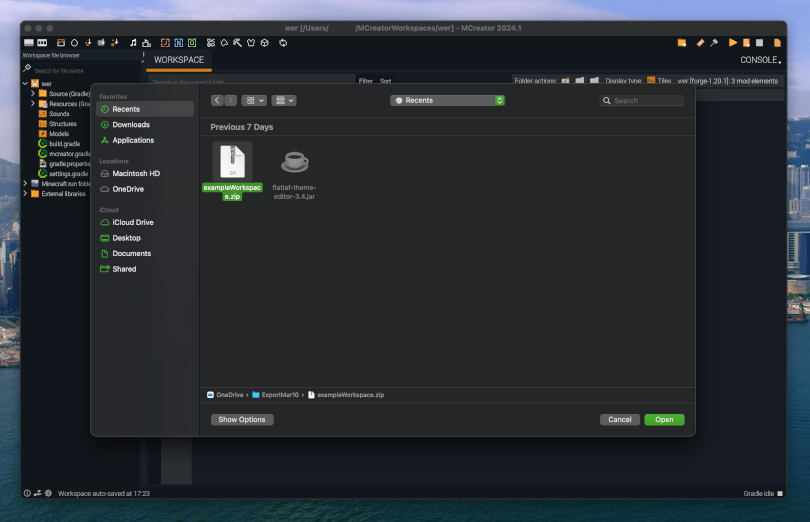
Task: Select Macintosh HD location
Action: click(145, 174)
